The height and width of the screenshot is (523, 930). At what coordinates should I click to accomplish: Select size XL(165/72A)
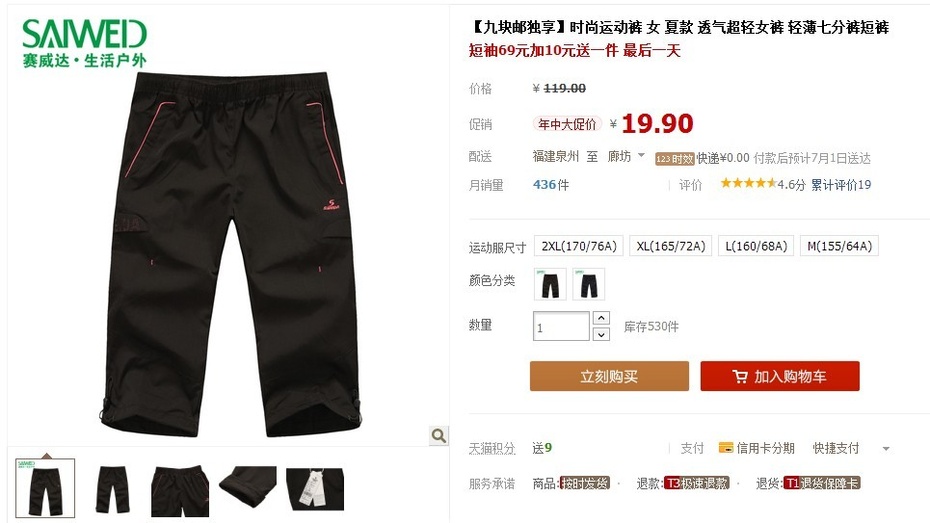(671, 246)
